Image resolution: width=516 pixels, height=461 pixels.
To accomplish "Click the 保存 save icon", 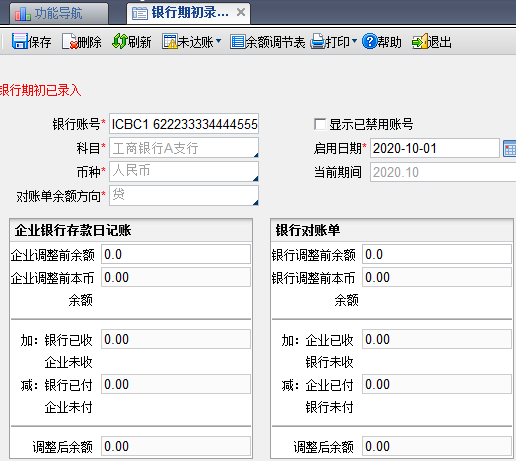I will [x=20, y=41].
